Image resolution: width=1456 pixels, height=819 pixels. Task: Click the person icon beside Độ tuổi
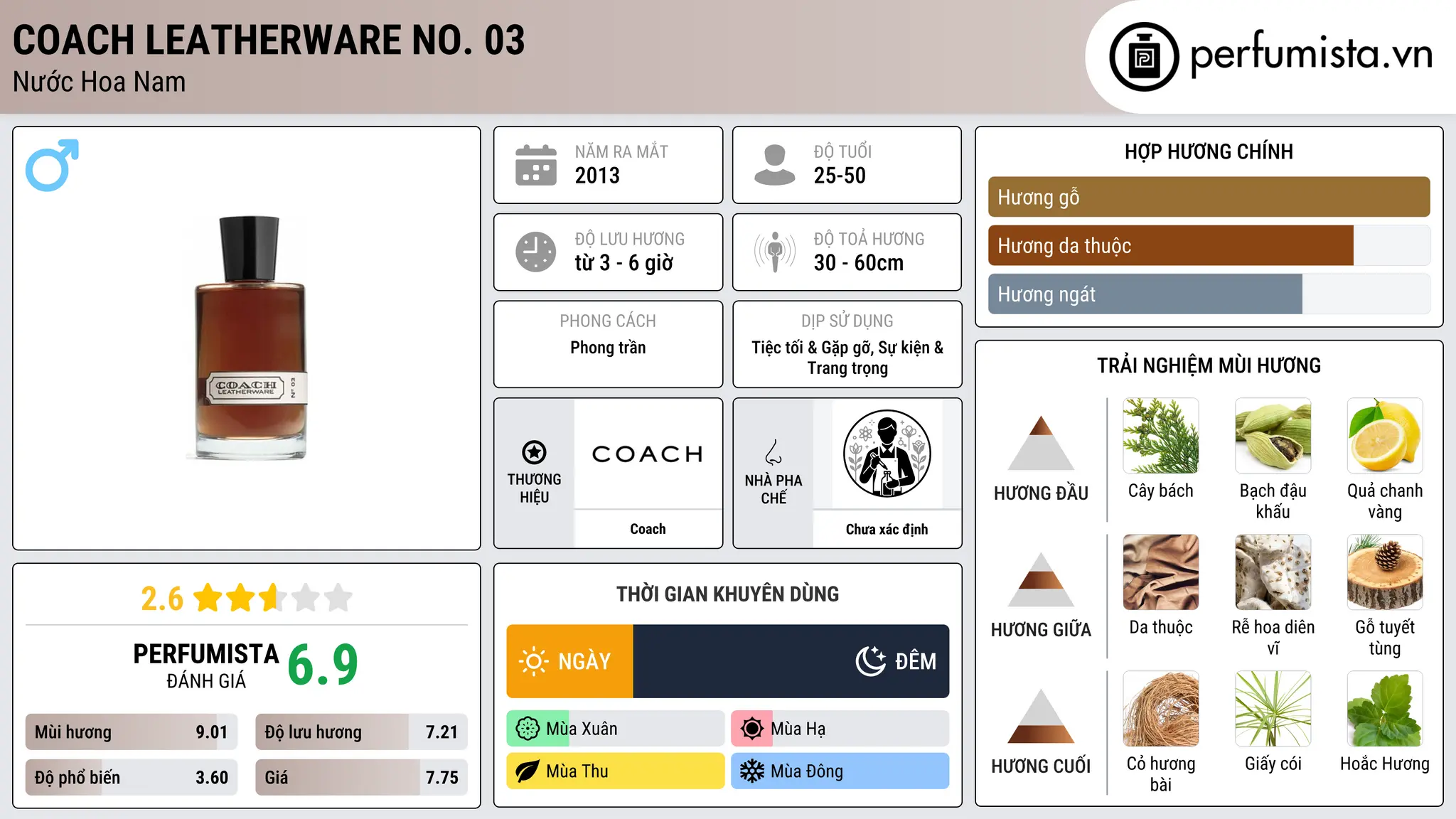774,165
